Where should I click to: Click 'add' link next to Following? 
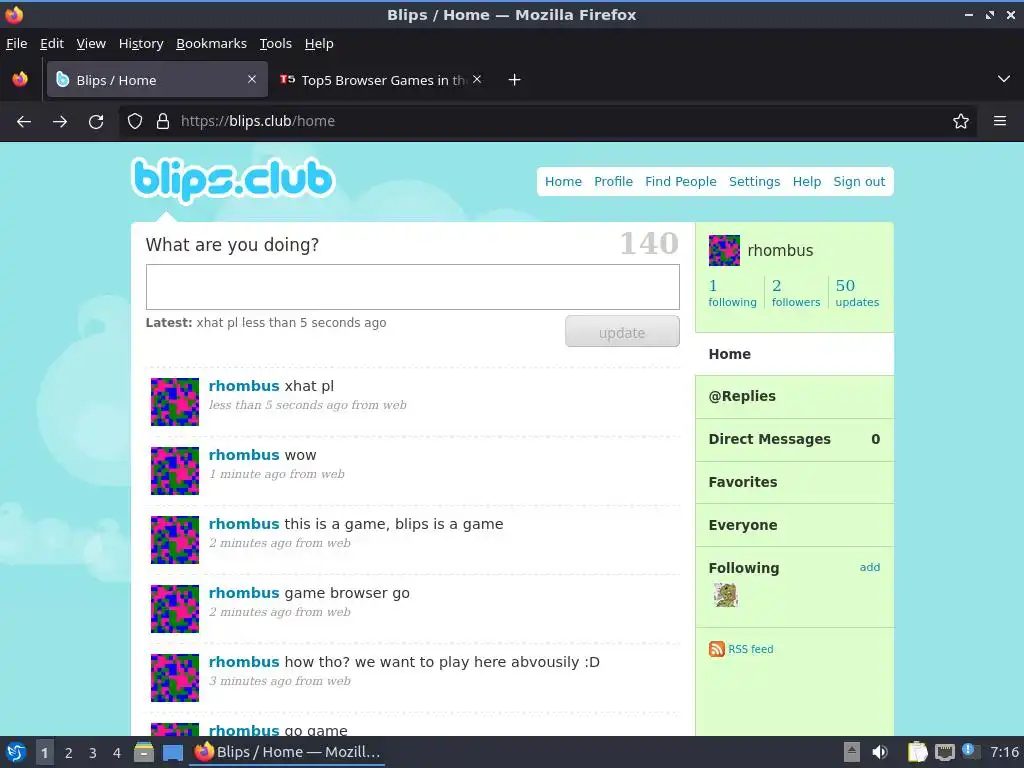pos(869,567)
